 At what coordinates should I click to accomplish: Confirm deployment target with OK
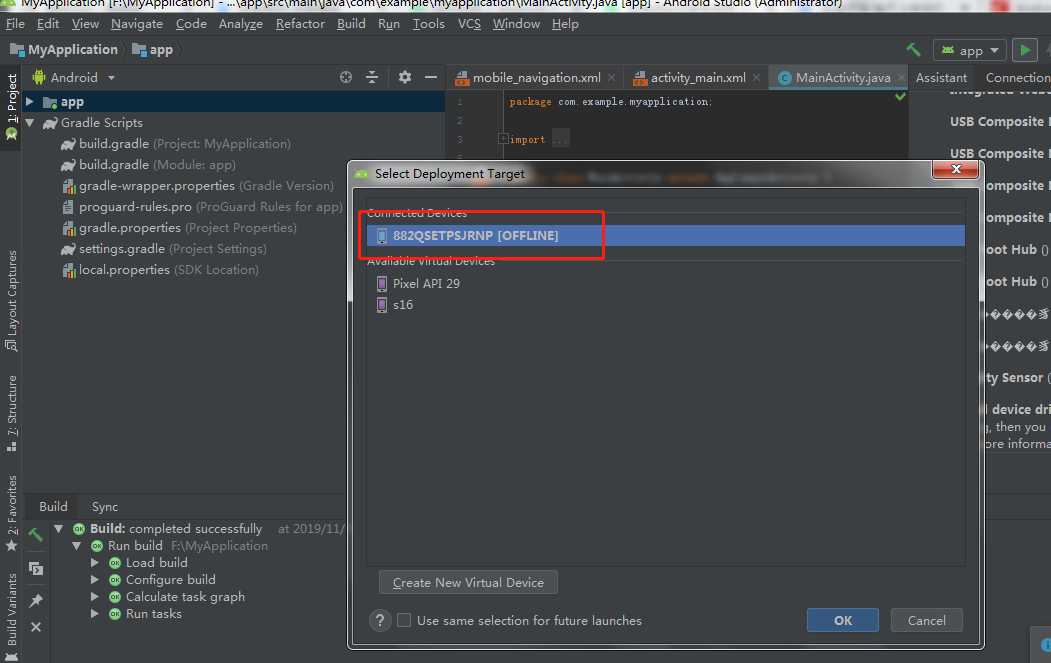(x=843, y=621)
